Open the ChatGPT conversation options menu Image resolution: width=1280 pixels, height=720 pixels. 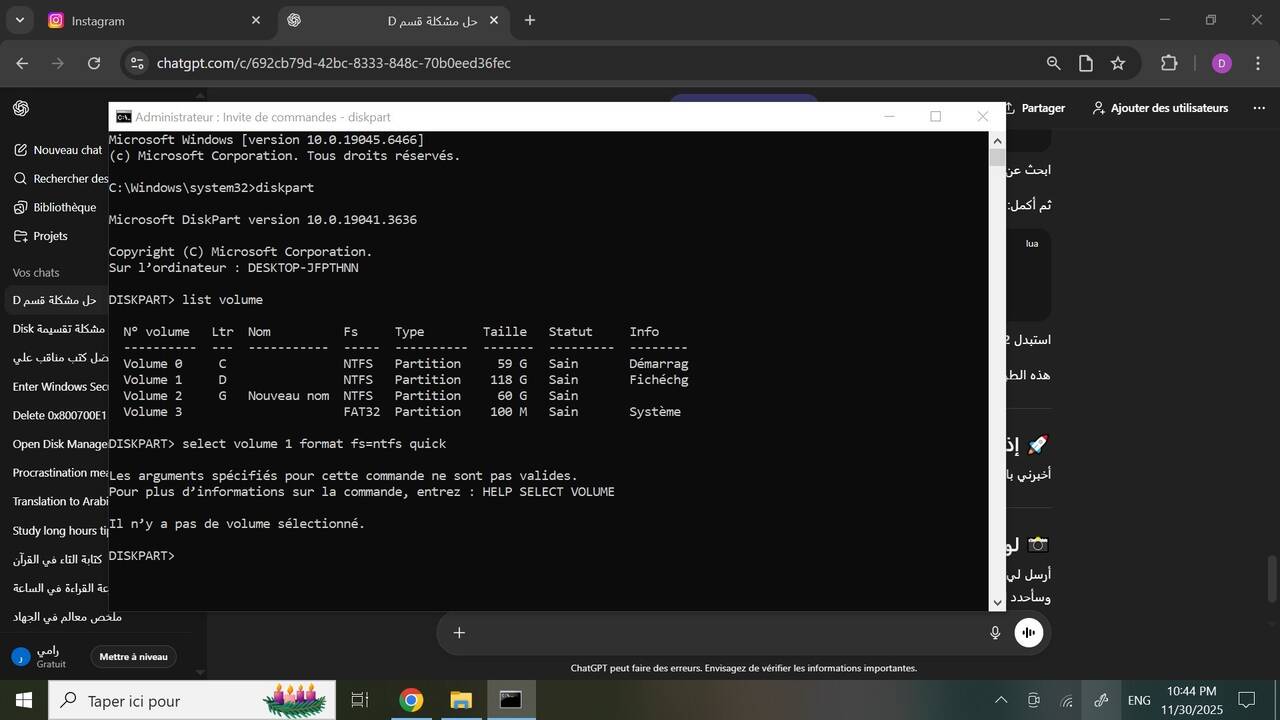tap(1259, 108)
